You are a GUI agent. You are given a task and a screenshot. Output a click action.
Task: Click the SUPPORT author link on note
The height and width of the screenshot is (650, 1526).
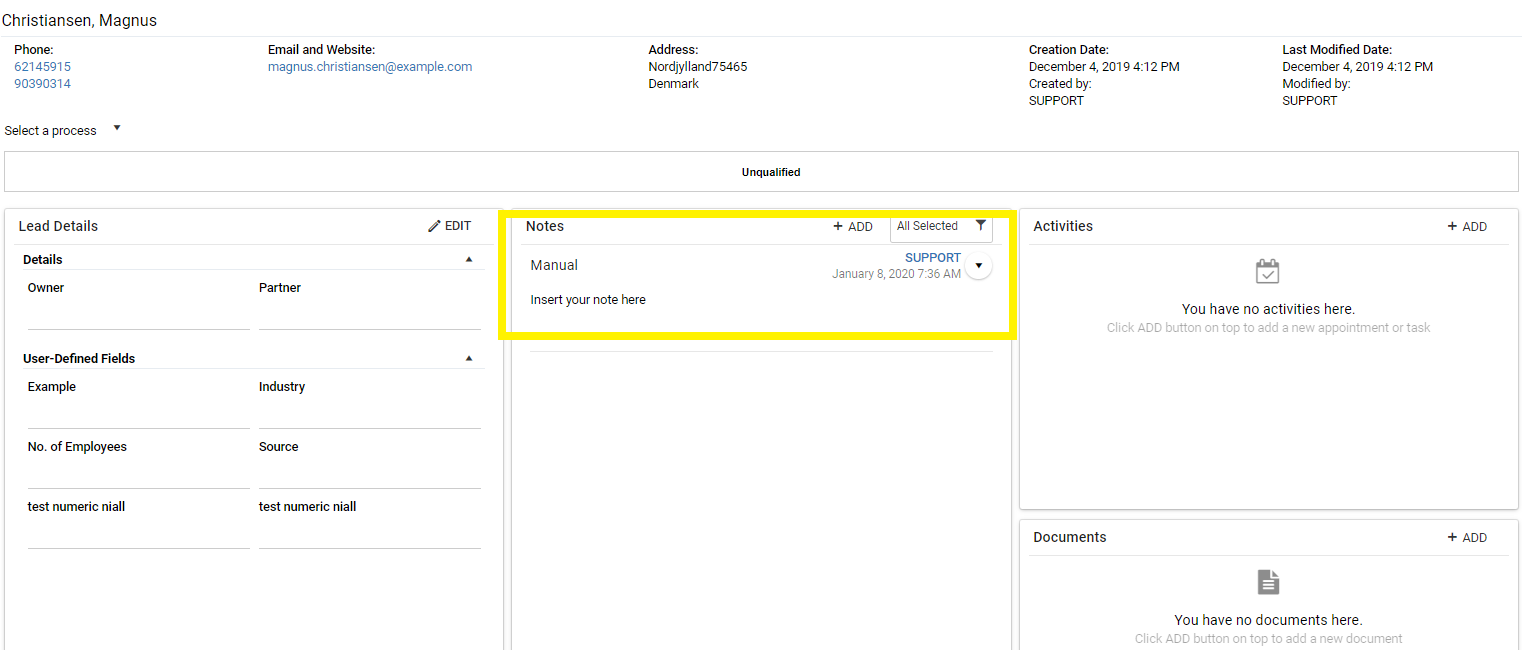click(x=932, y=258)
